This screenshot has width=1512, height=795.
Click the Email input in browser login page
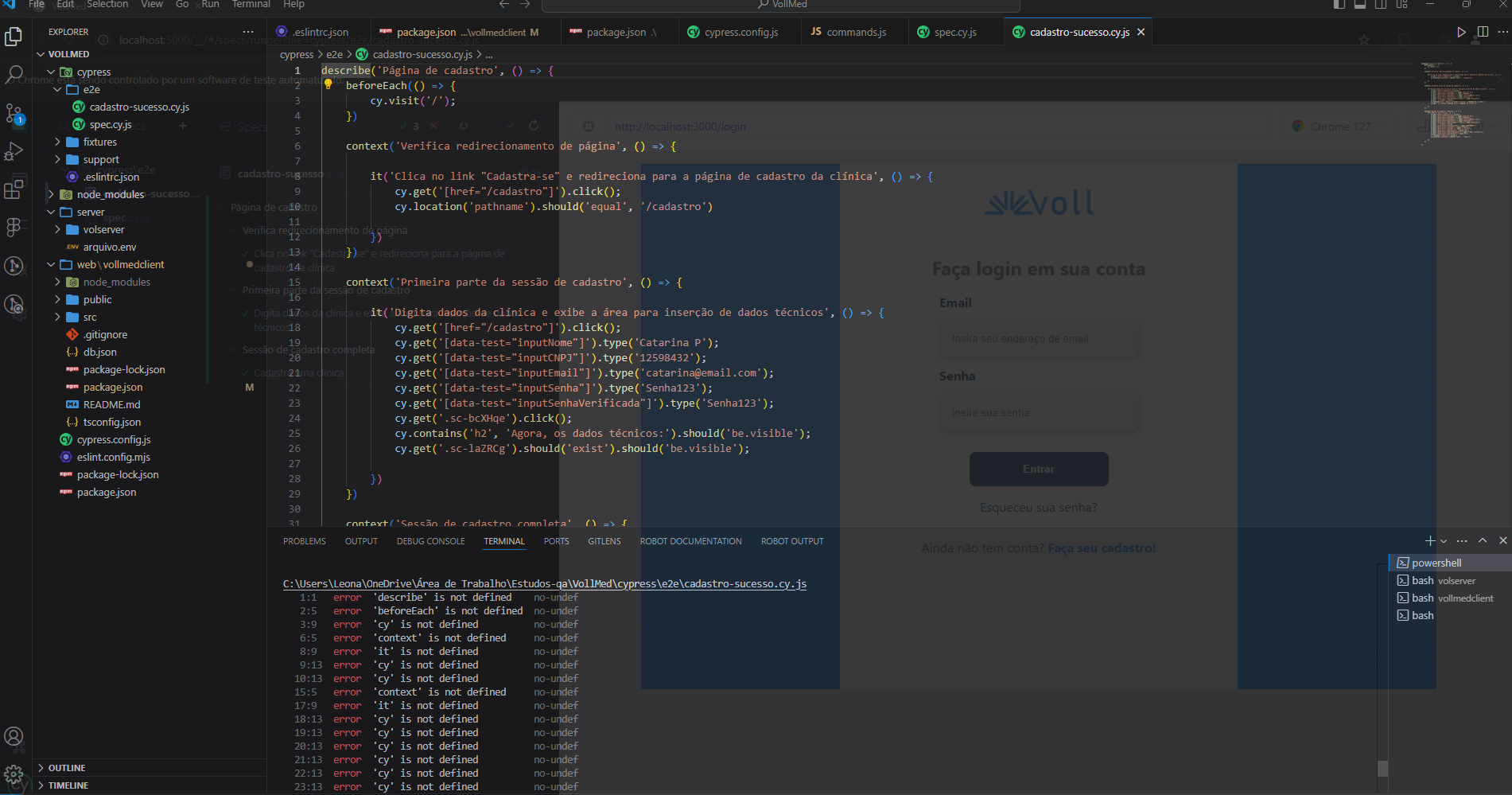point(1039,339)
